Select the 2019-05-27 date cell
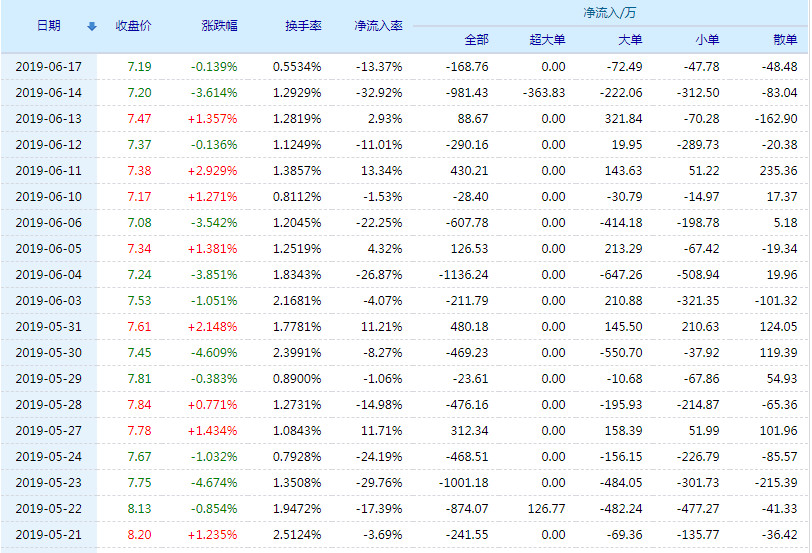This screenshot has width=812, height=553. coord(49,430)
